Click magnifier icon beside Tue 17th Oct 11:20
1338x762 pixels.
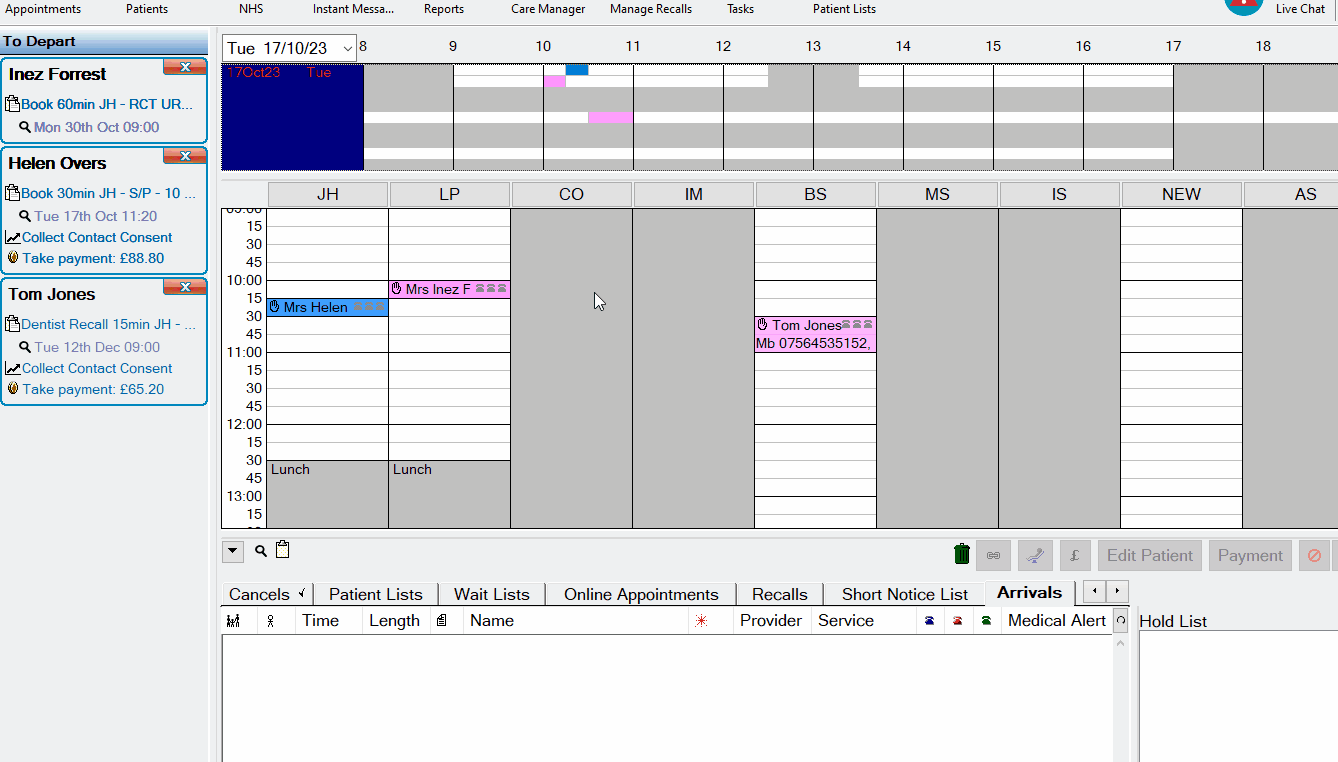pos(25,216)
